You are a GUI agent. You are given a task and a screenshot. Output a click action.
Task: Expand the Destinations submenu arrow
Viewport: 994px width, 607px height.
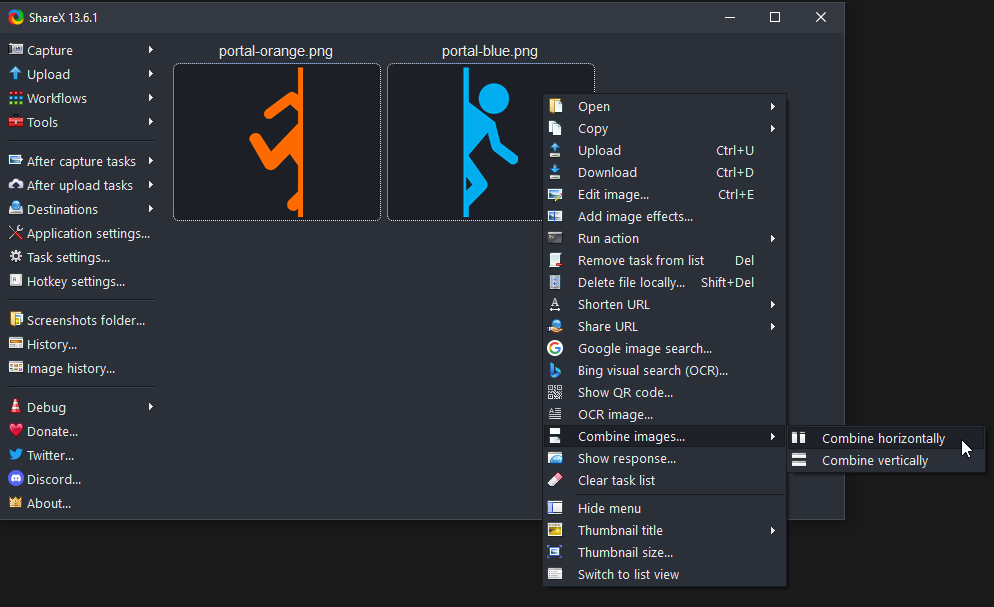coord(151,208)
